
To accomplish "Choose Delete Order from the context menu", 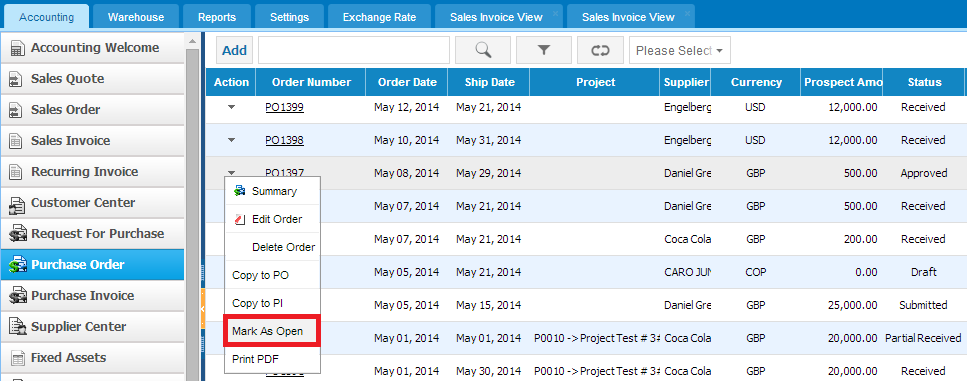I will click(273, 247).
